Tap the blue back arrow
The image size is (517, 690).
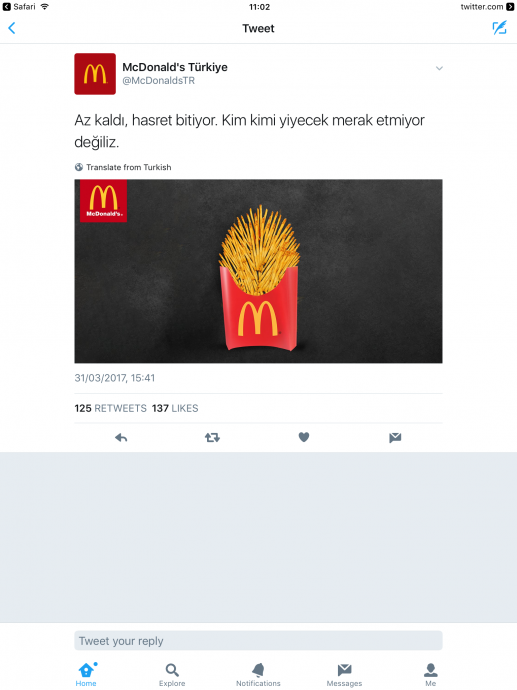click(x=12, y=28)
